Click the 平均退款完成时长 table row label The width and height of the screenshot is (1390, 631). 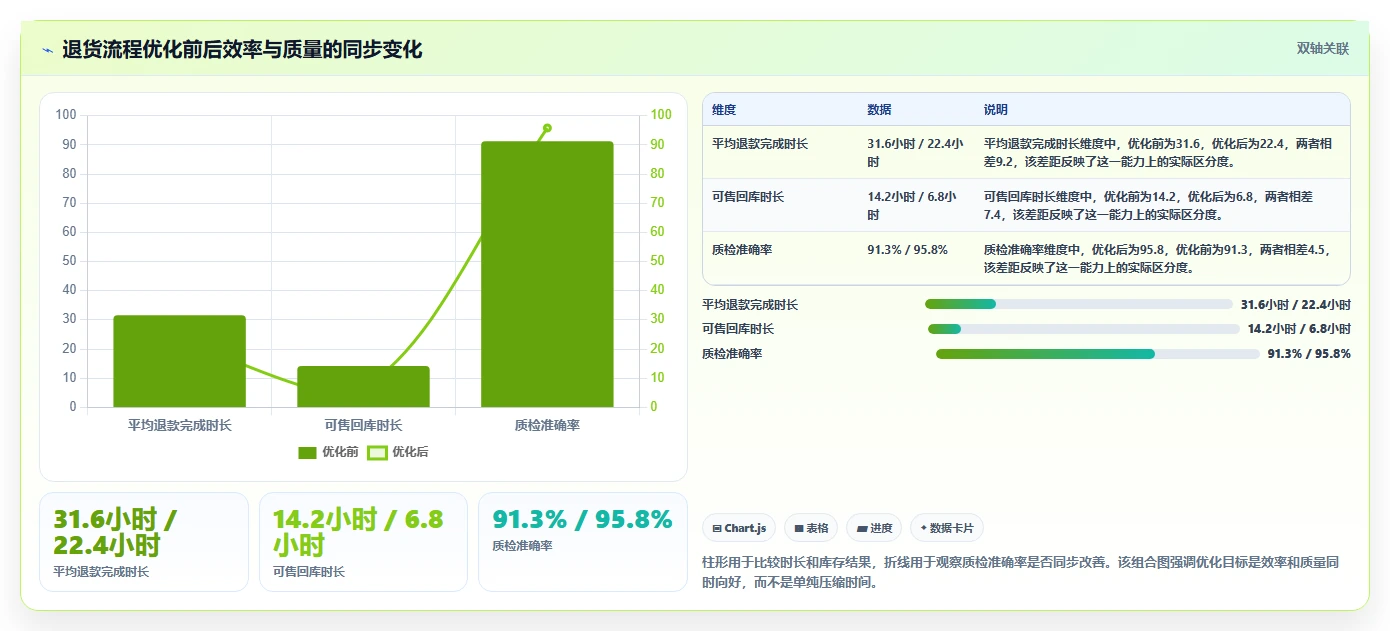tap(760, 144)
